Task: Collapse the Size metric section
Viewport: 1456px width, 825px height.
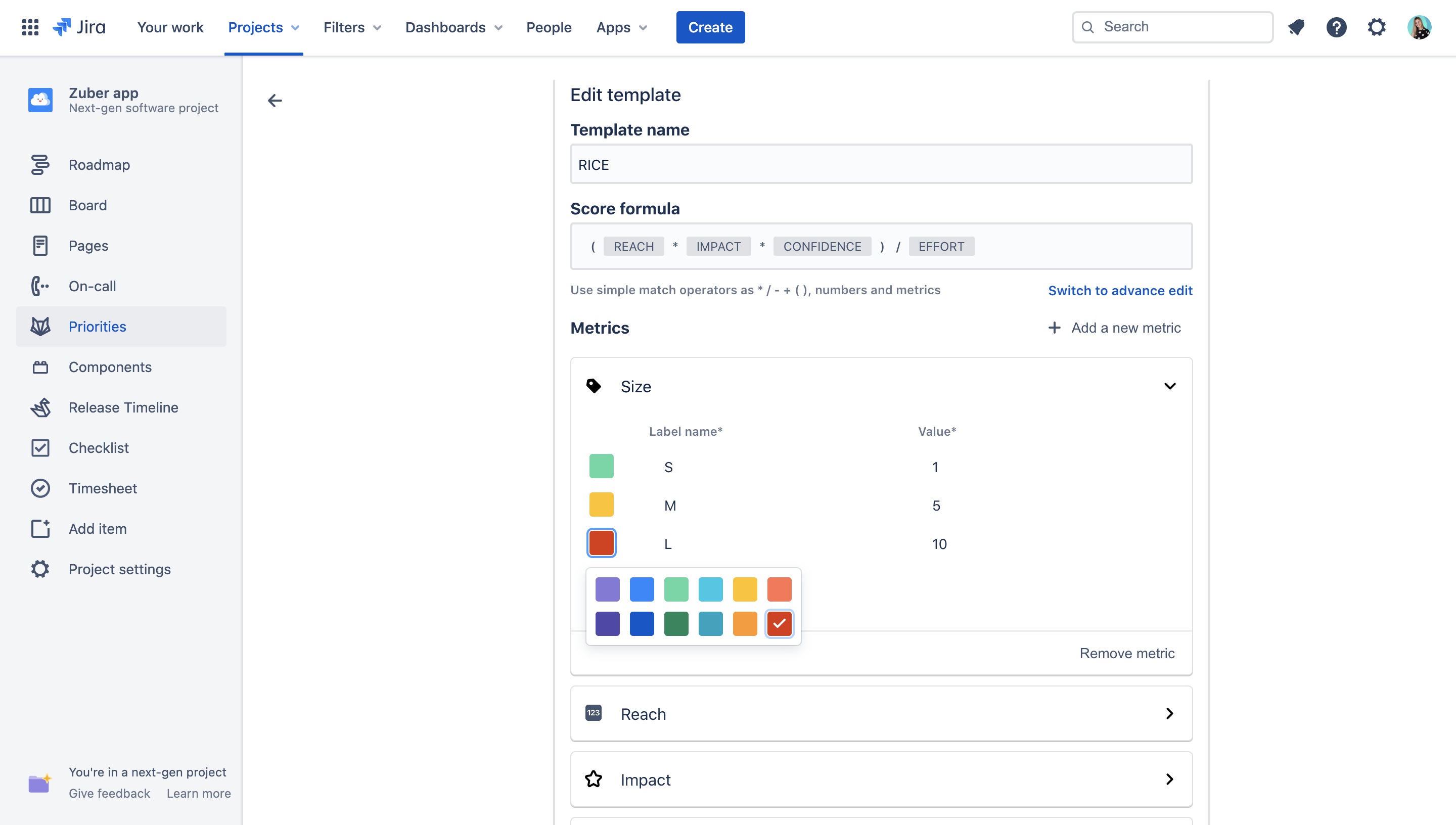Action: (1169, 386)
